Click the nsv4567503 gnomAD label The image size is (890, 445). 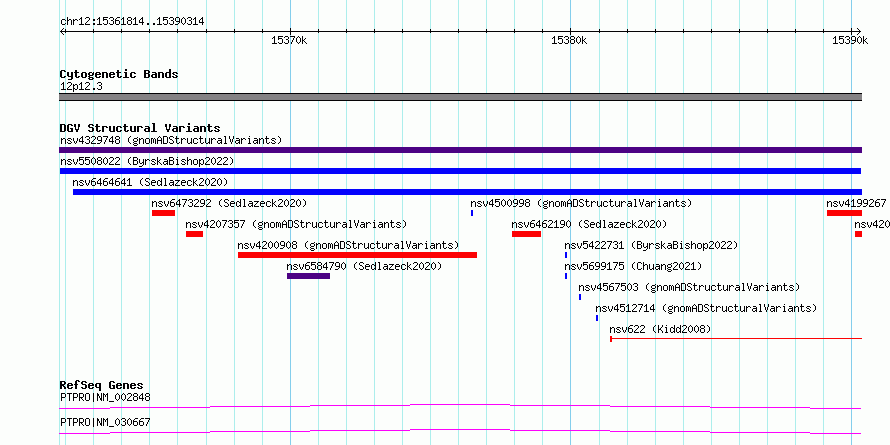pyautogui.click(x=689, y=287)
